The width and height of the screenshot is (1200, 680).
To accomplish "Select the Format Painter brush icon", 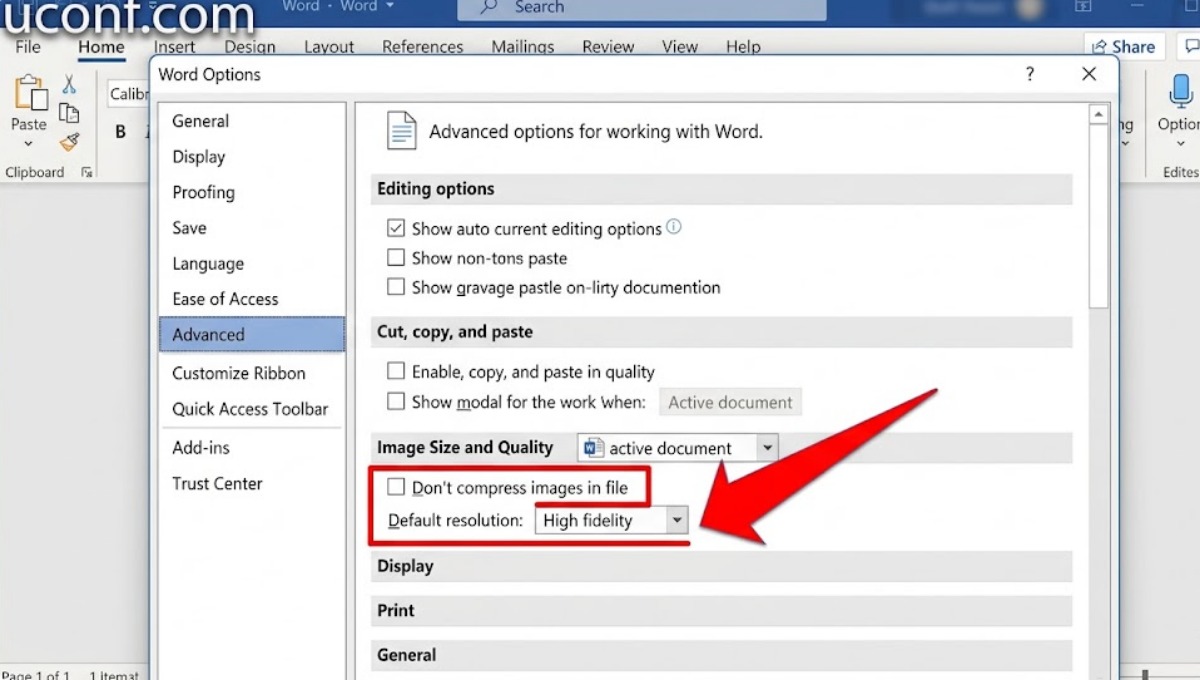I will (x=69, y=143).
